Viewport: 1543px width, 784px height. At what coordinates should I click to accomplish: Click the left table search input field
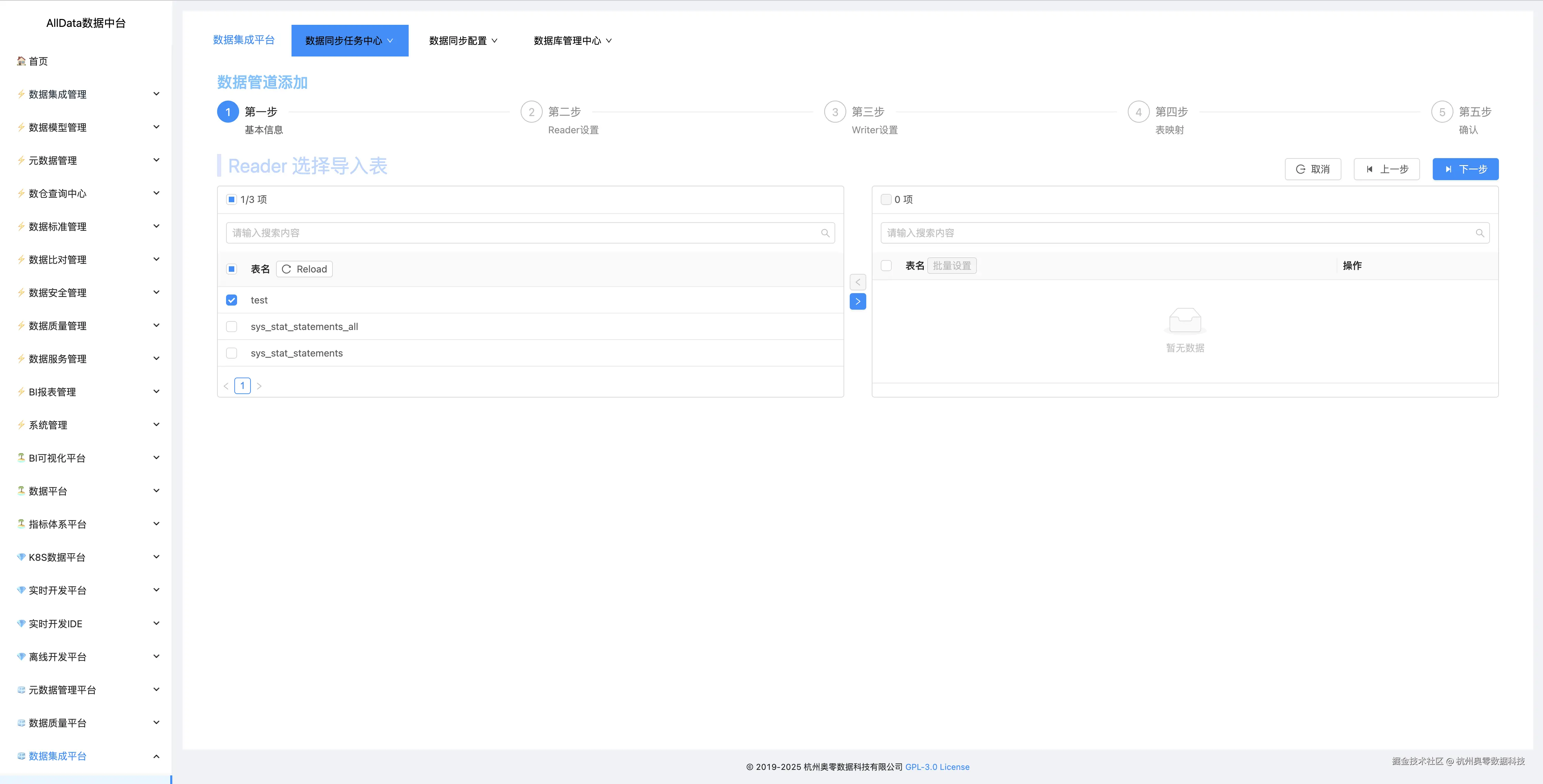(x=521, y=233)
